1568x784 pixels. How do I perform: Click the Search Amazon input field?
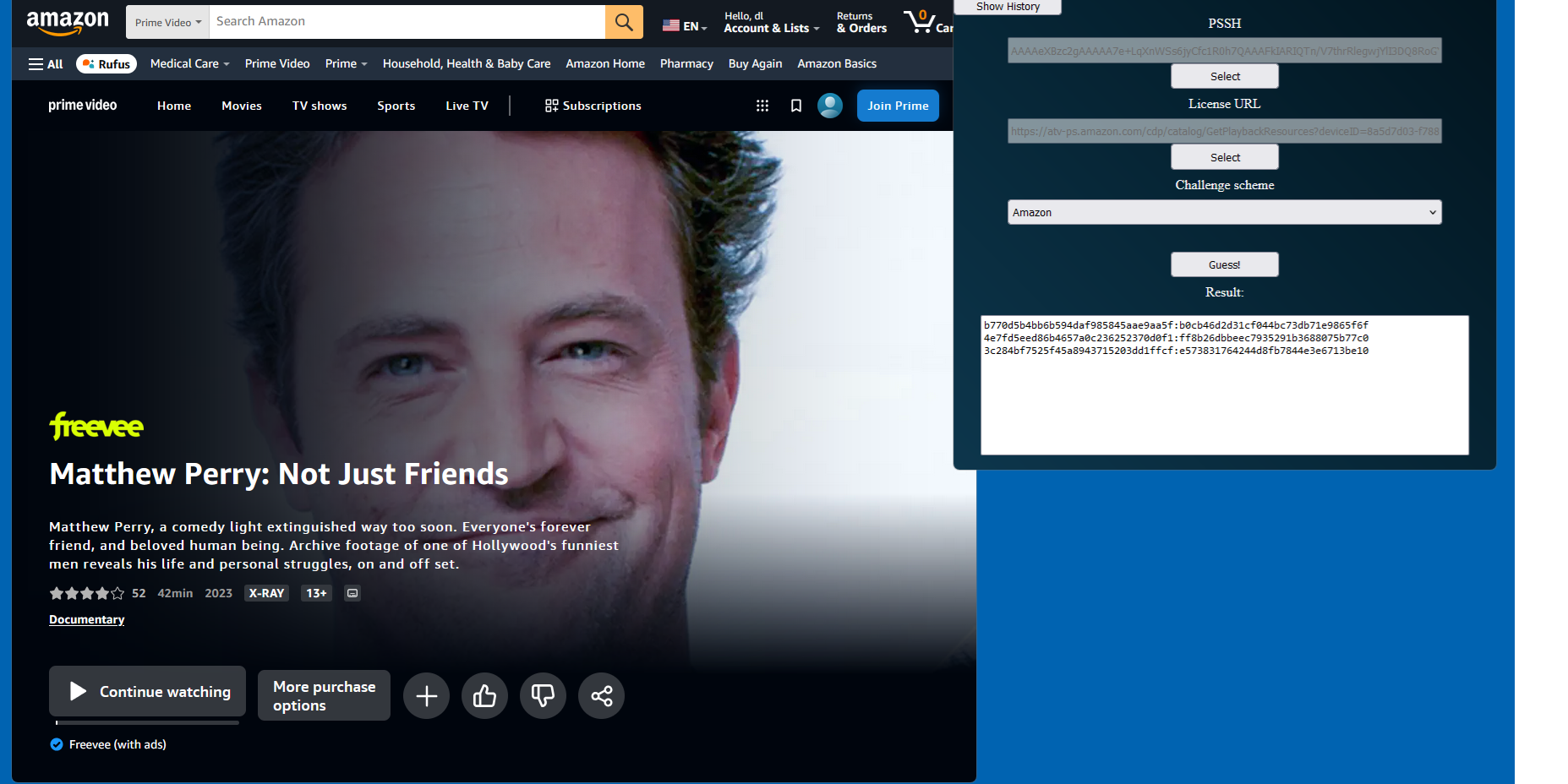(x=407, y=22)
